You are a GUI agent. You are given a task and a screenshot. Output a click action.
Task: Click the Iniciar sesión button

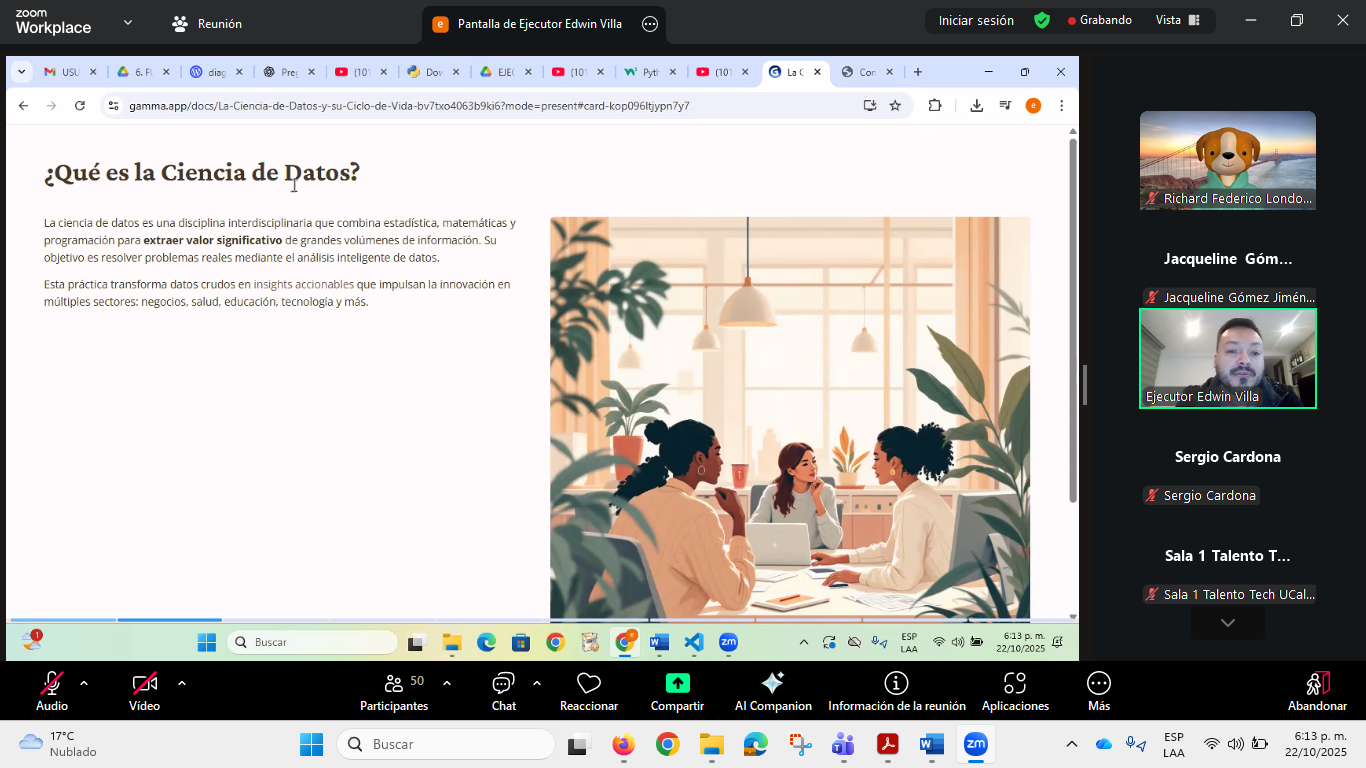[x=975, y=20]
